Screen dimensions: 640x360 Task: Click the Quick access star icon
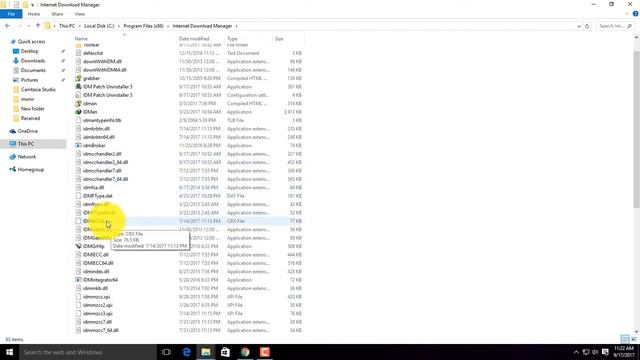13,42
